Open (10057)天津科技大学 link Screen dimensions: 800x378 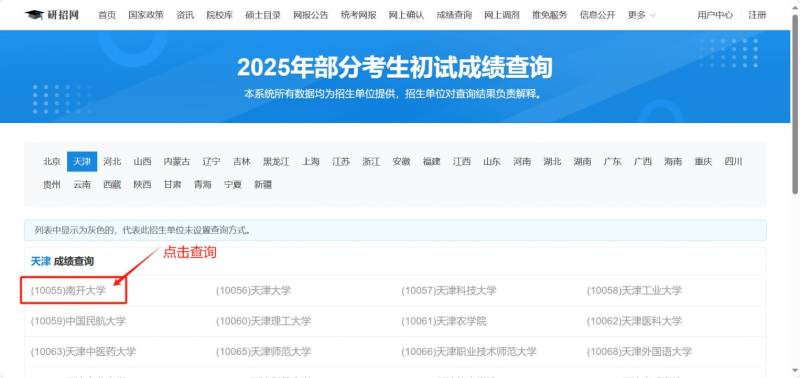pyautogui.click(x=448, y=291)
